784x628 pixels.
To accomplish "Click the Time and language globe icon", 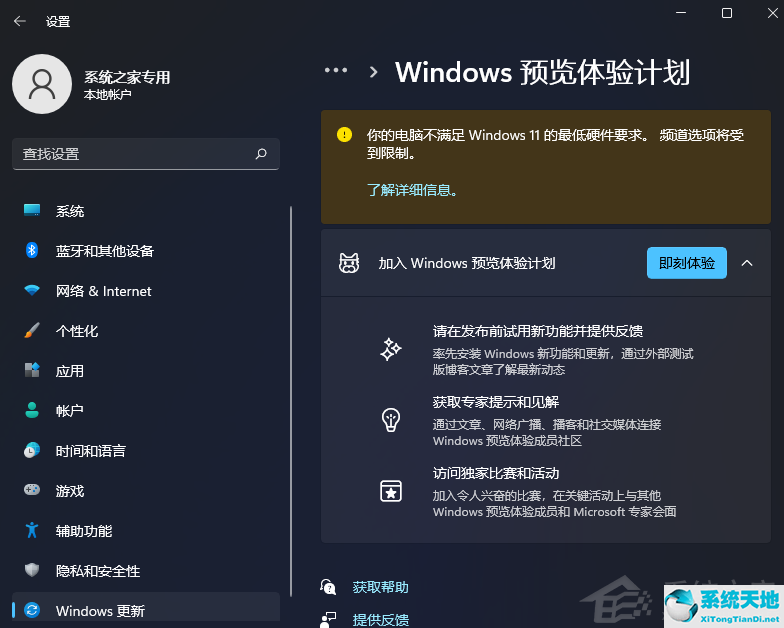I will pyautogui.click(x=32, y=450).
